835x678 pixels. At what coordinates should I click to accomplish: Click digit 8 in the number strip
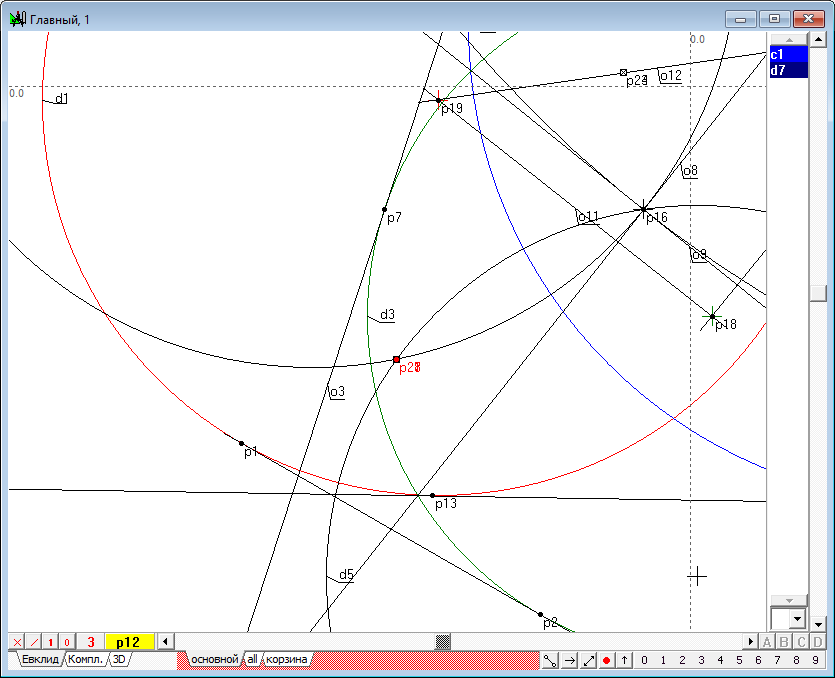tap(796, 660)
